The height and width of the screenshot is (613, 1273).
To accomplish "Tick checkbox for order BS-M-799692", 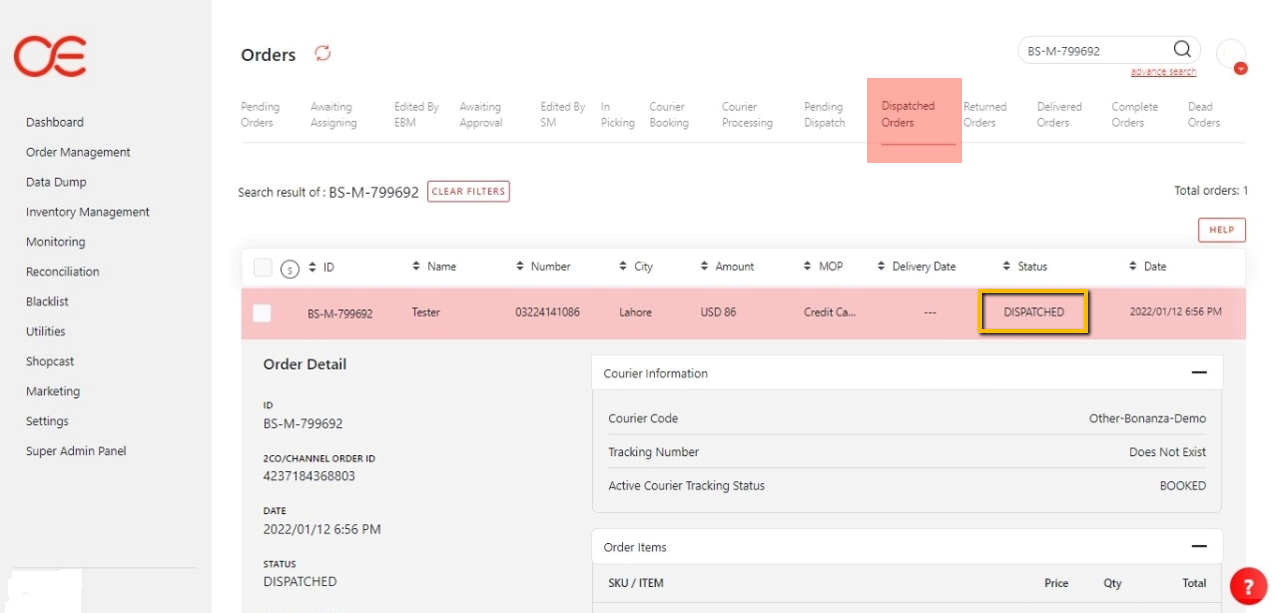I will (x=262, y=313).
